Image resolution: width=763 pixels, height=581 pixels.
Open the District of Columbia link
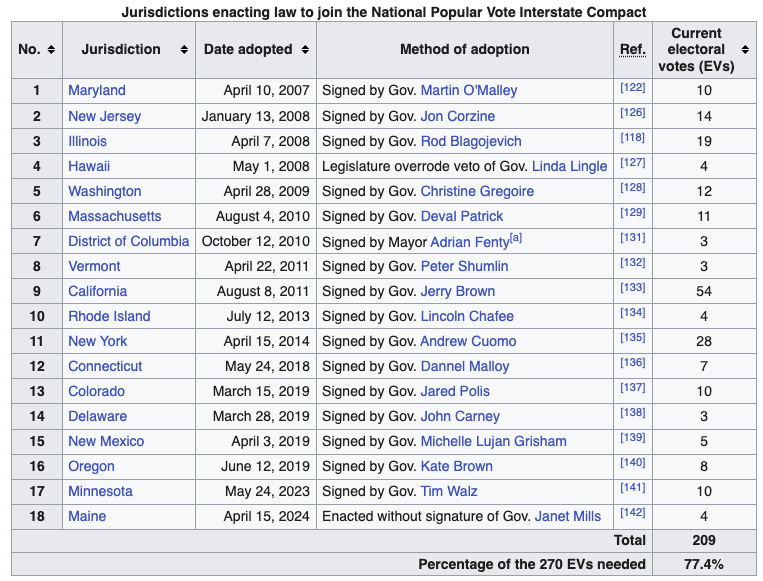128,241
